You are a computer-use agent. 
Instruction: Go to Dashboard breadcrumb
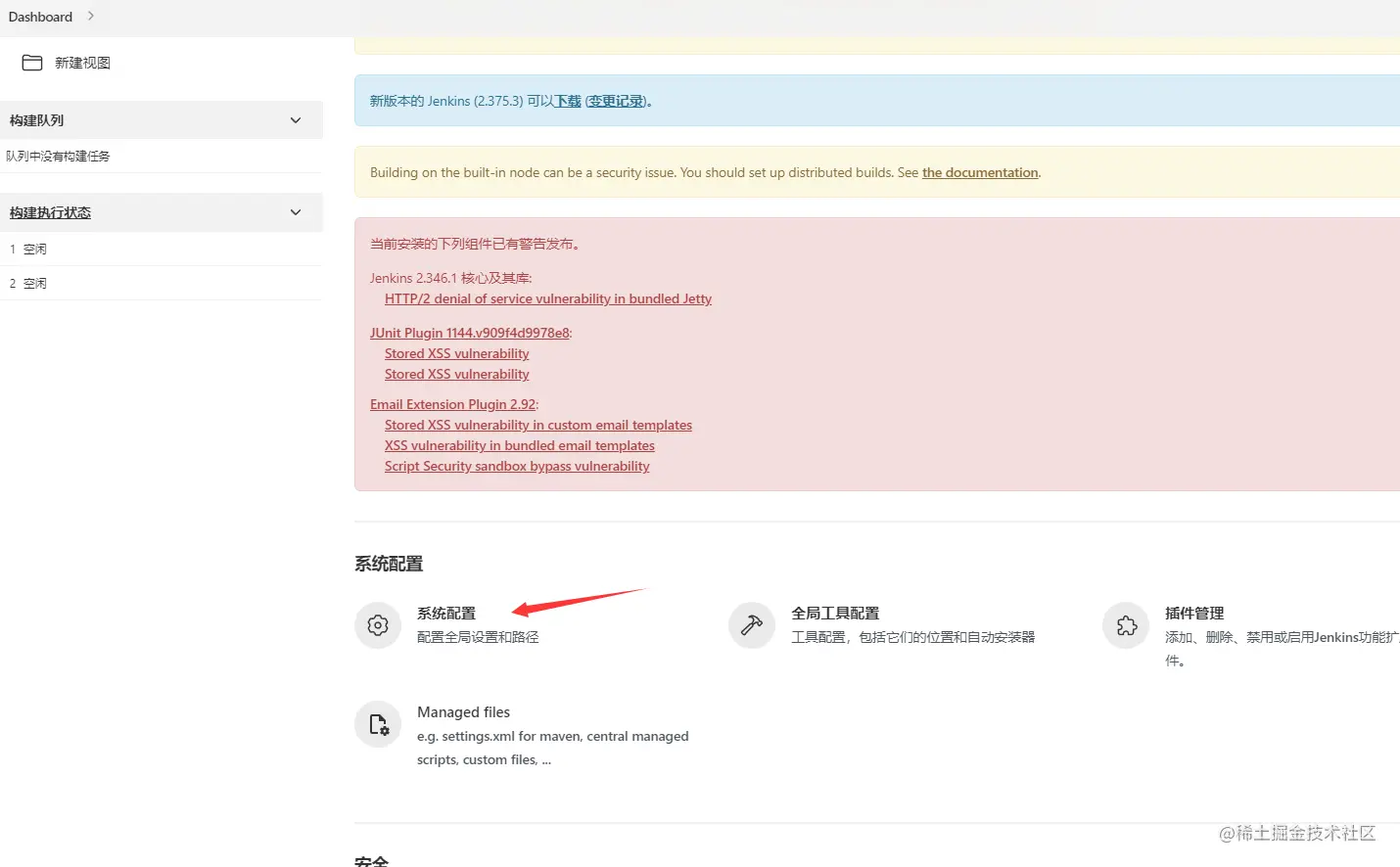[x=40, y=17]
